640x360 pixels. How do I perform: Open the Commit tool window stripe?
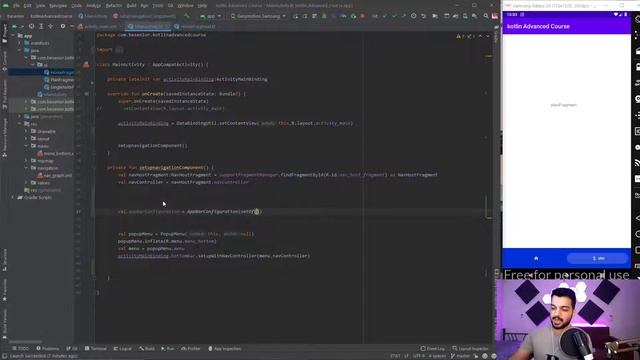pos(4,60)
